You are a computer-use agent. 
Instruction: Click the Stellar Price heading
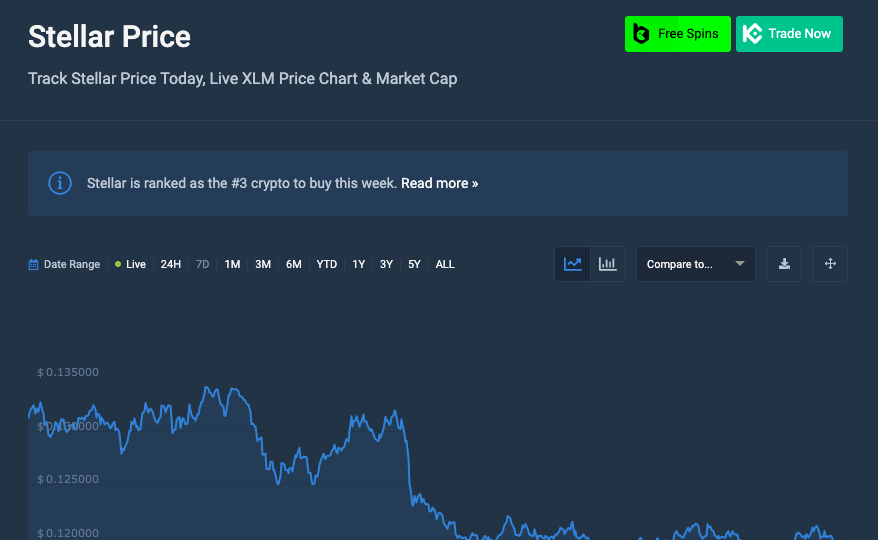(x=109, y=37)
